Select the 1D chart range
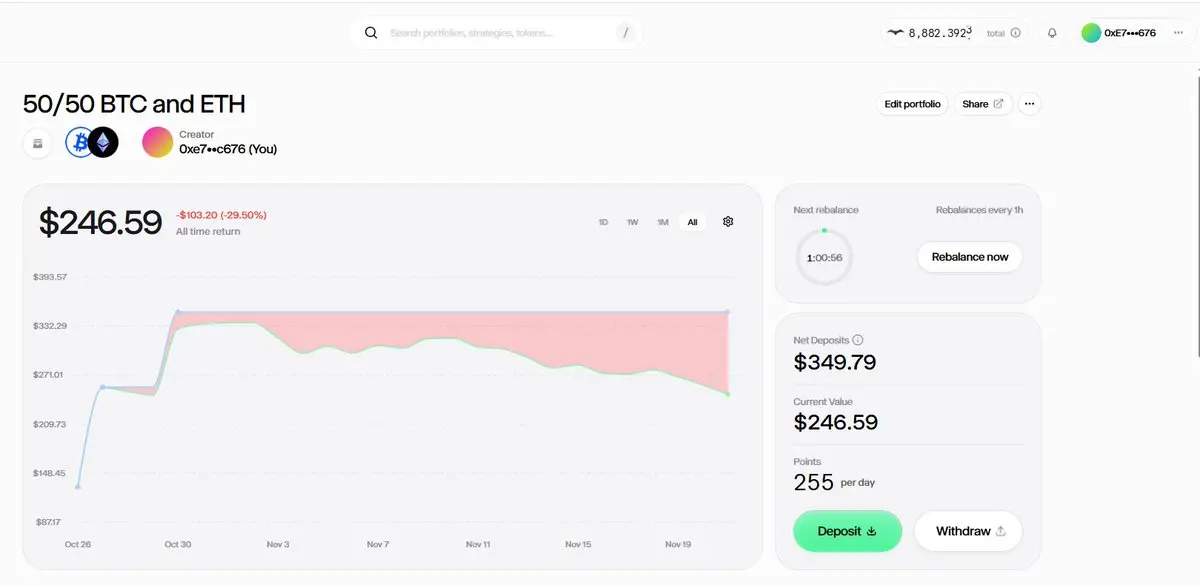 click(x=603, y=222)
